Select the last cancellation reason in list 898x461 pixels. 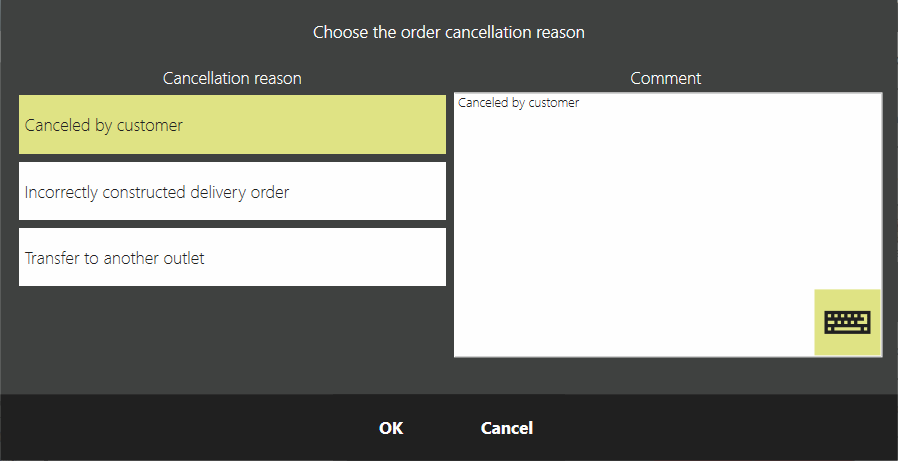[x=232, y=257]
